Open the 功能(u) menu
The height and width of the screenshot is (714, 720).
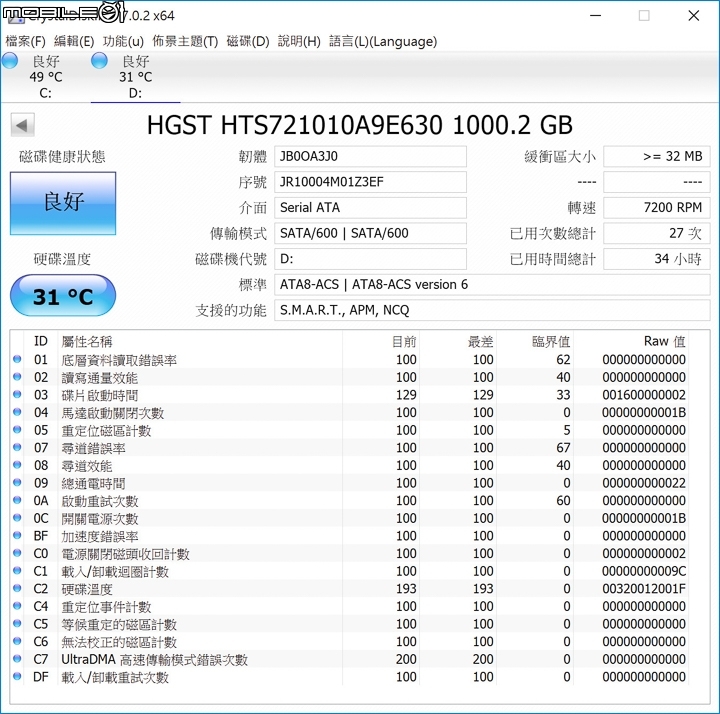[123, 41]
